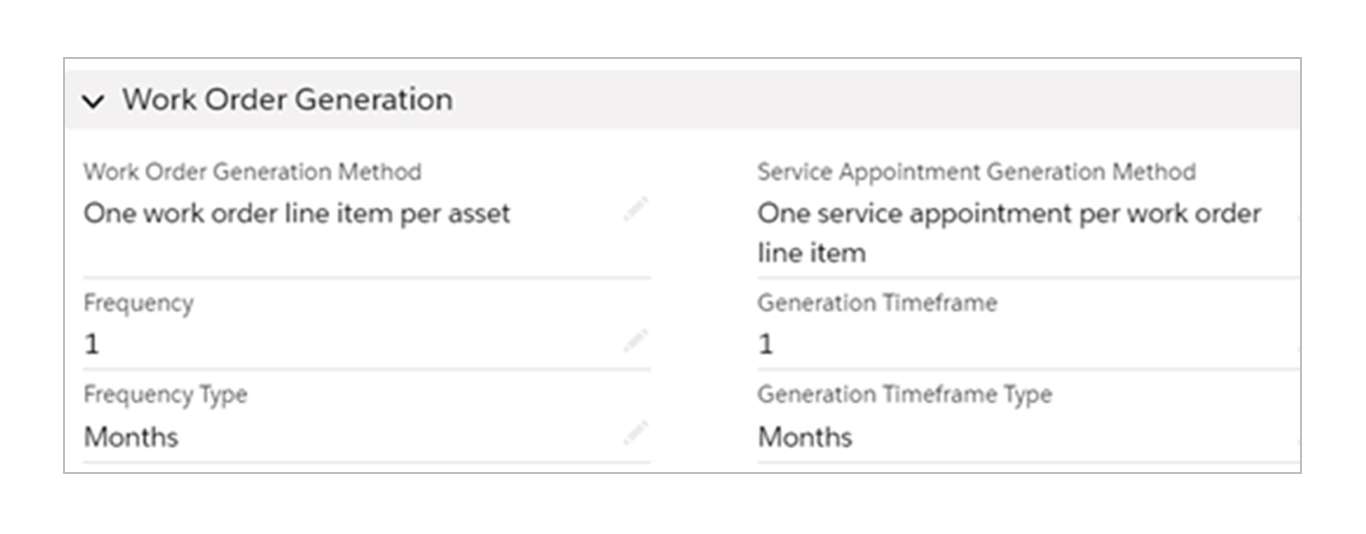Click the Generation Timeframe value of 1
Screen dimensions: 1366x534
pos(766,345)
